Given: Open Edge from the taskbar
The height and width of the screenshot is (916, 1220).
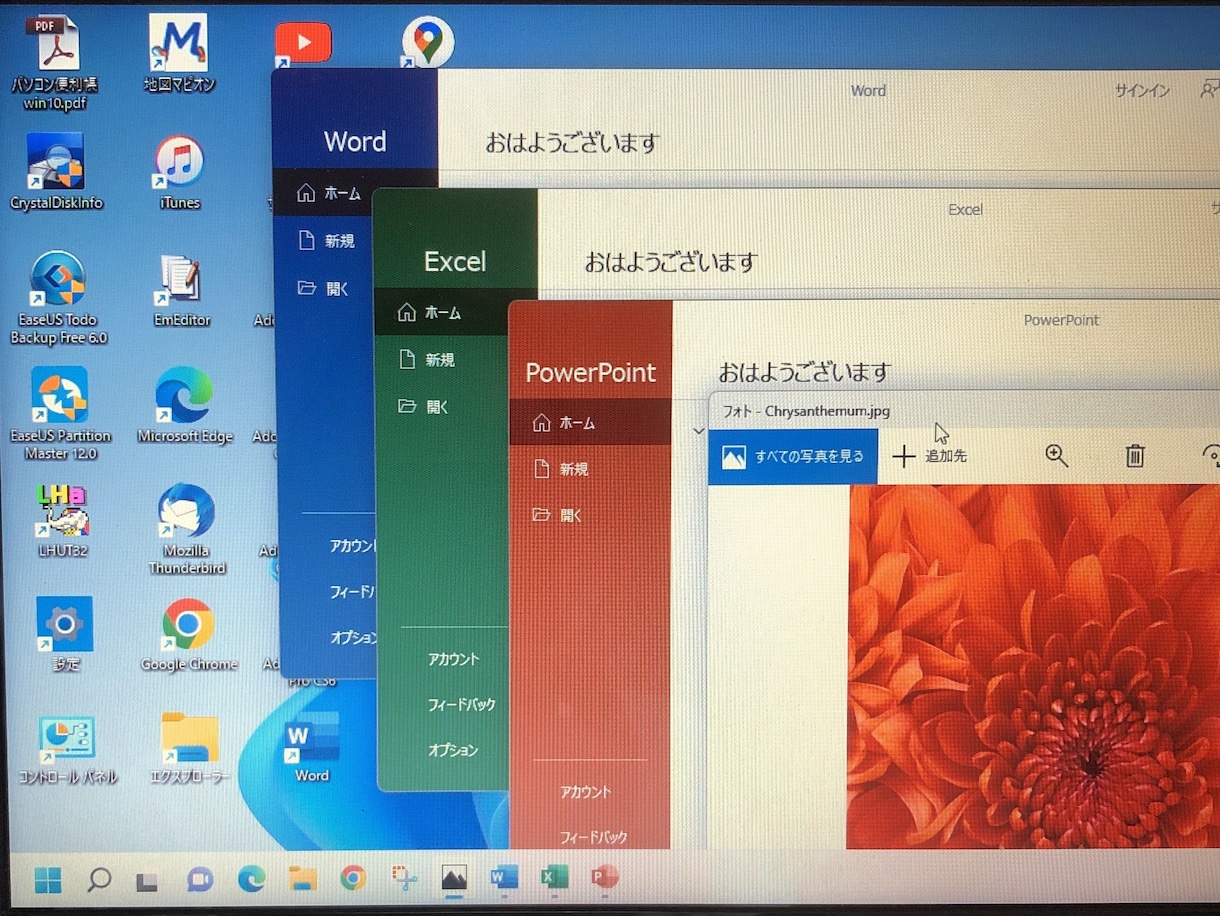Looking at the screenshot, I should pyautogui.click(x=251, y=880).
